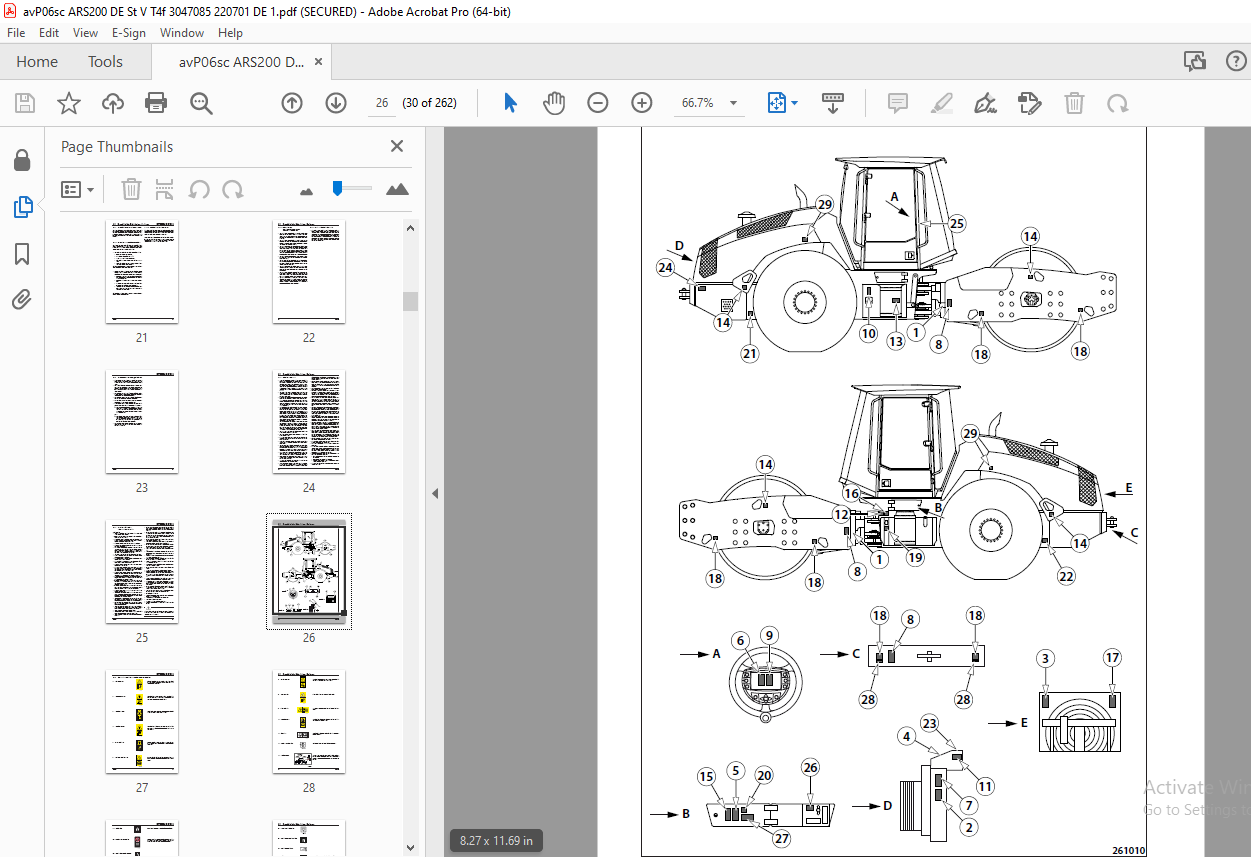Print the document
1251x857 pixels.
156,103
